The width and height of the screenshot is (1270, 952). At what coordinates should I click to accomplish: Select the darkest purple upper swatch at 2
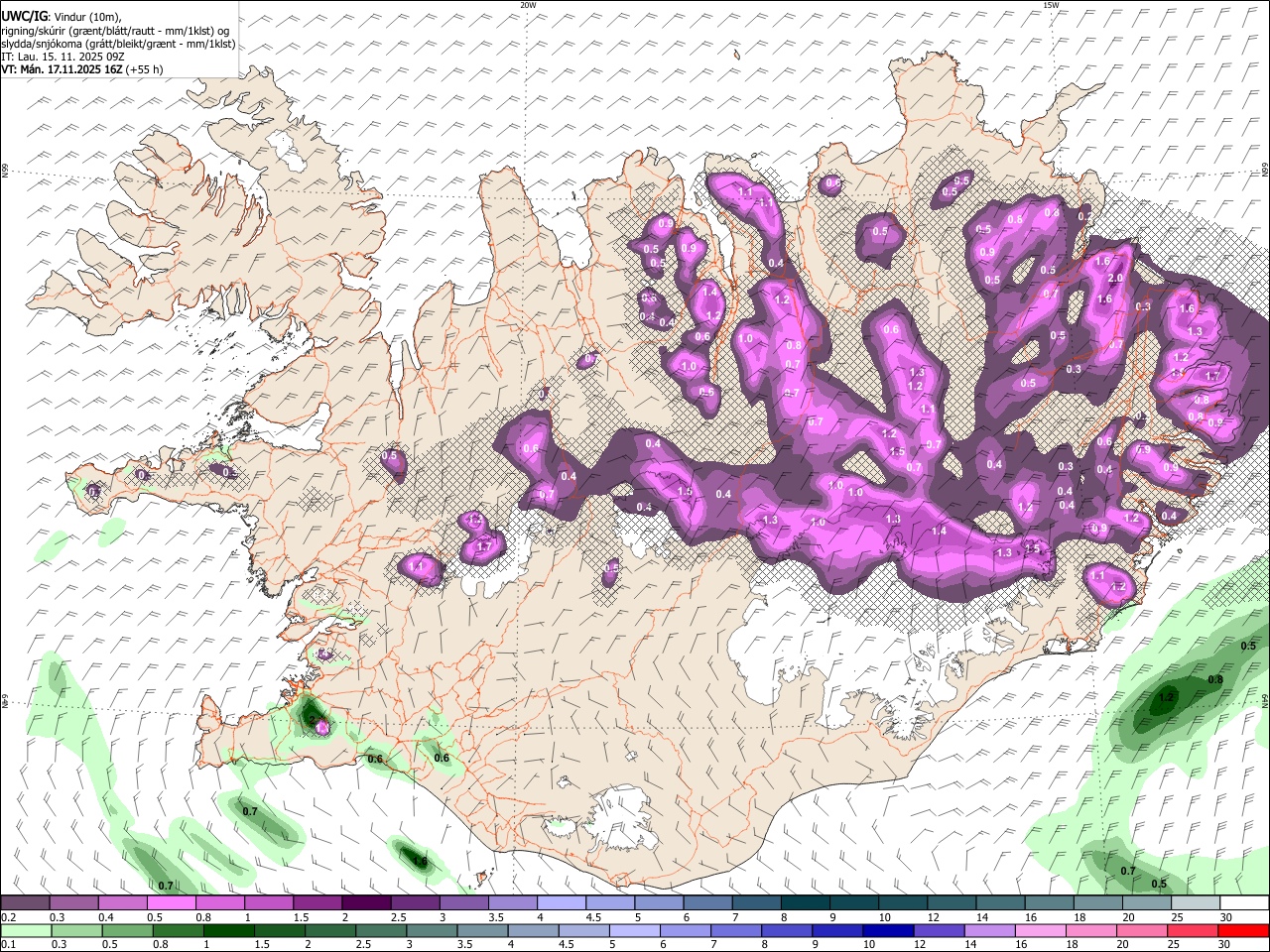[x=366, y=903]
